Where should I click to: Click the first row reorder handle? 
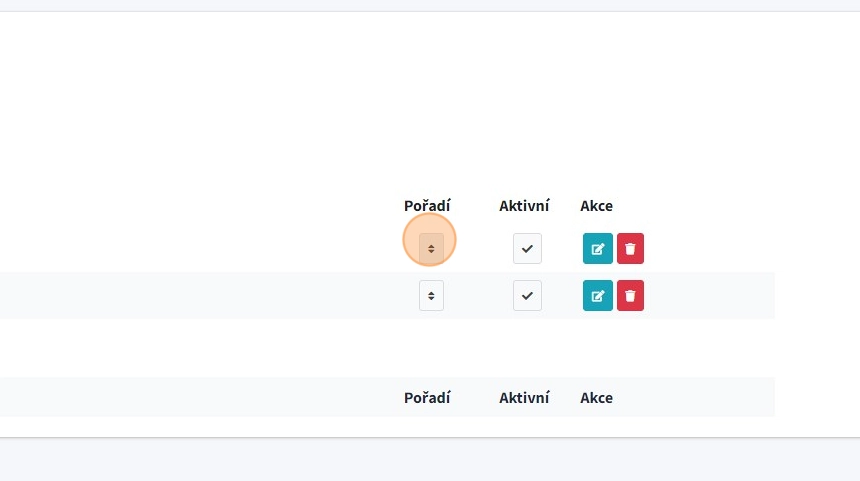(431, 249)
